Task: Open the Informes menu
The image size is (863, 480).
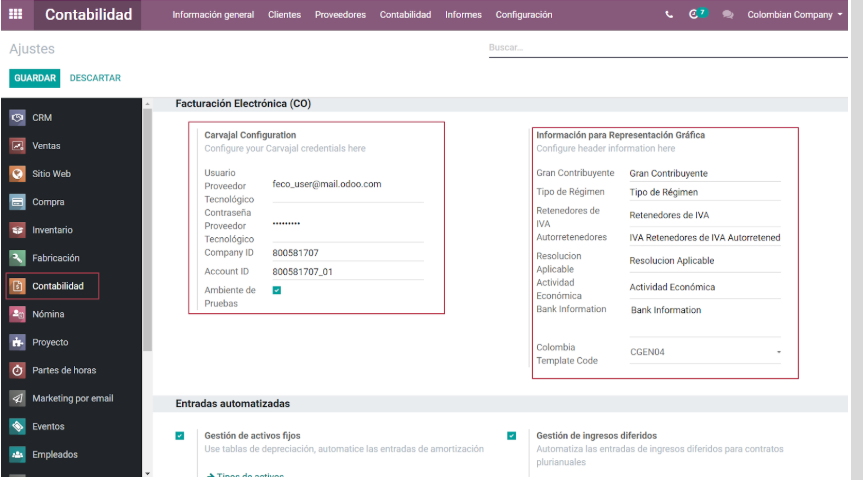Action: coord(463,15)
